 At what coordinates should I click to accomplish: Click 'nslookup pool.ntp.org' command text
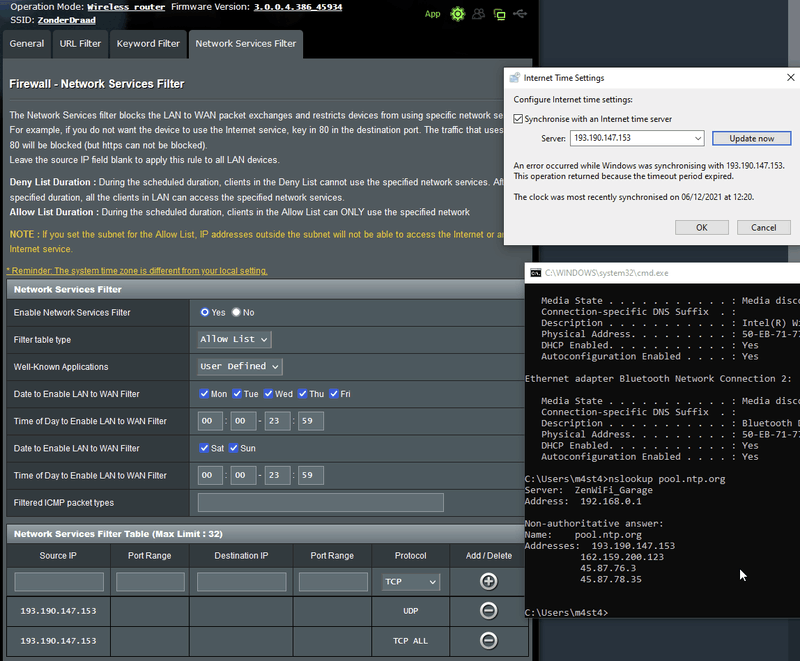coord(666,479)
